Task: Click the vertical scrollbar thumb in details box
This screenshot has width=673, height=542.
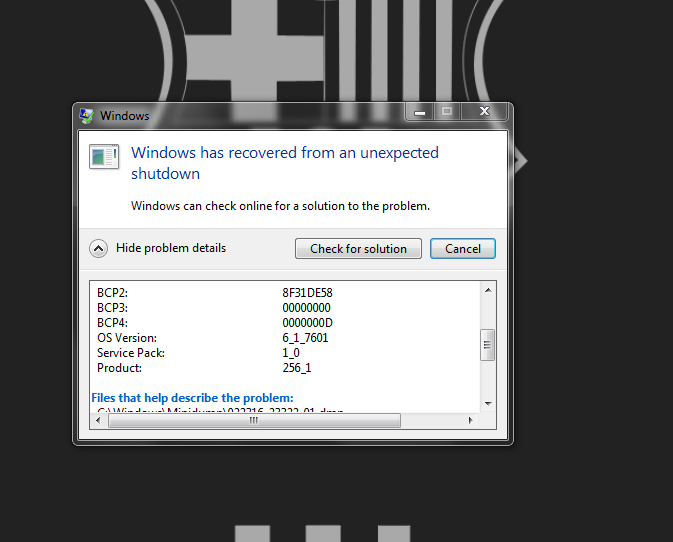Action: [488, 344]
